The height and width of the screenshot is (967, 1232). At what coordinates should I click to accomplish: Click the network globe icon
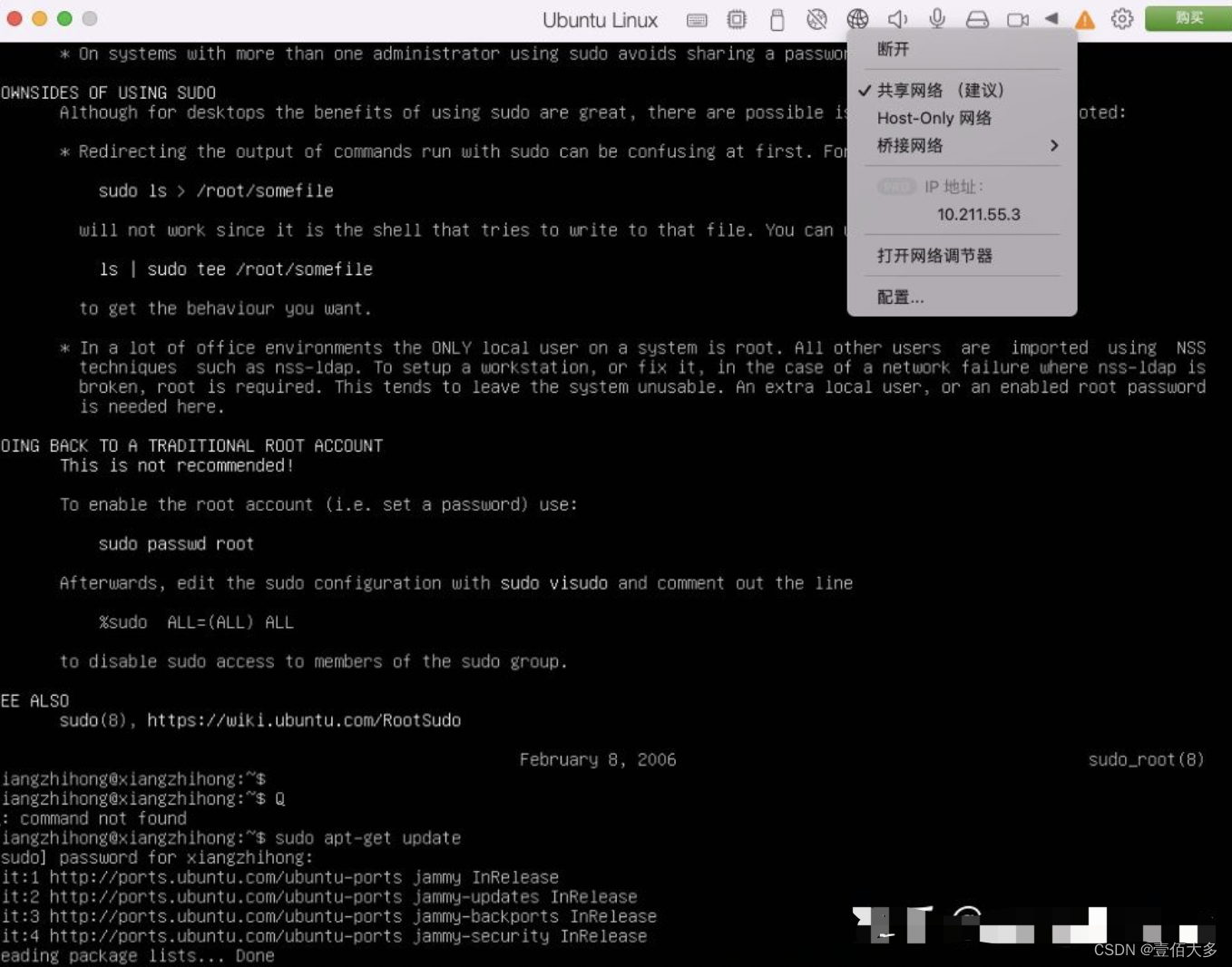[857, 19]
